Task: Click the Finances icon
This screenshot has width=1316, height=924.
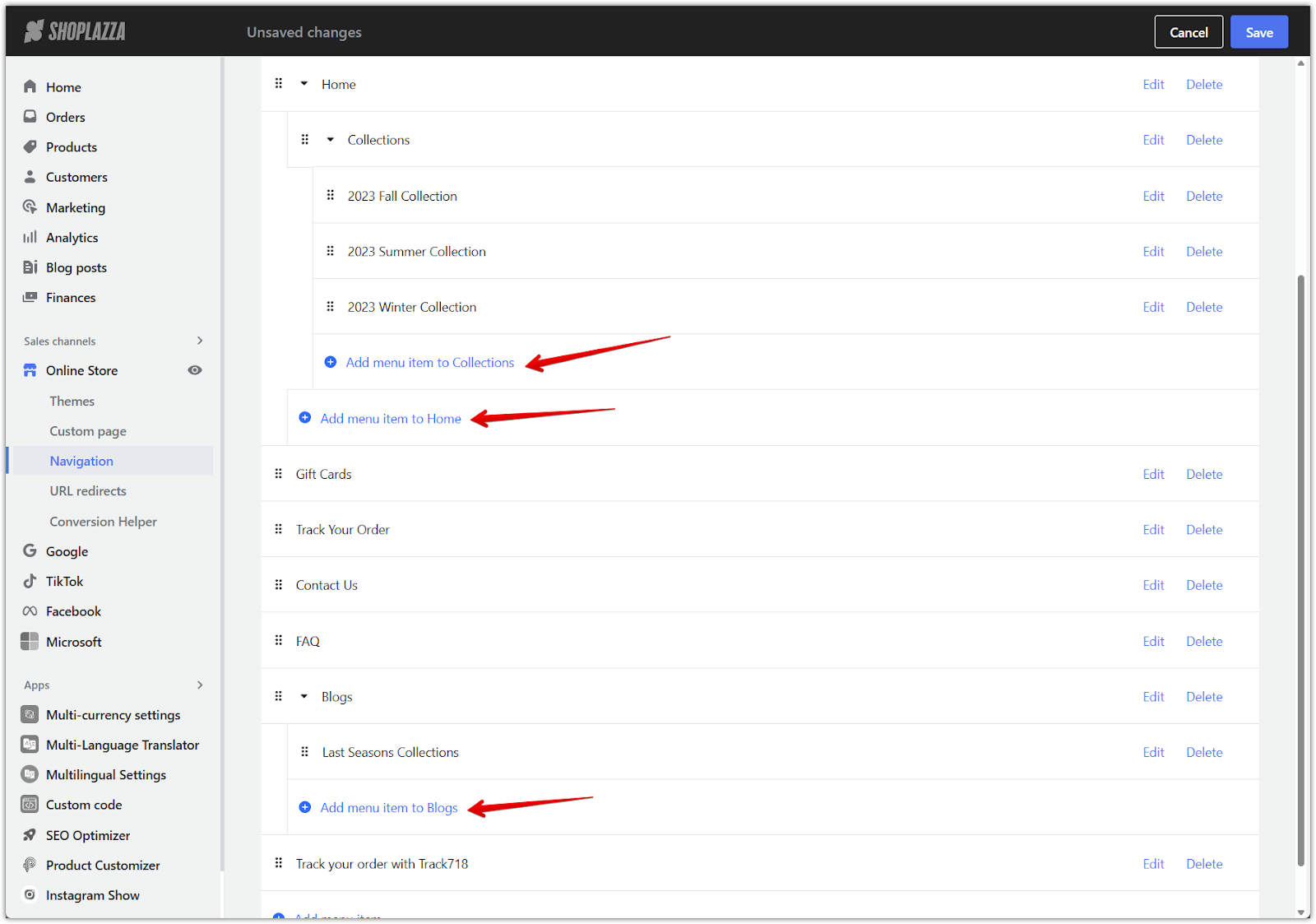Action: [30, 297]
